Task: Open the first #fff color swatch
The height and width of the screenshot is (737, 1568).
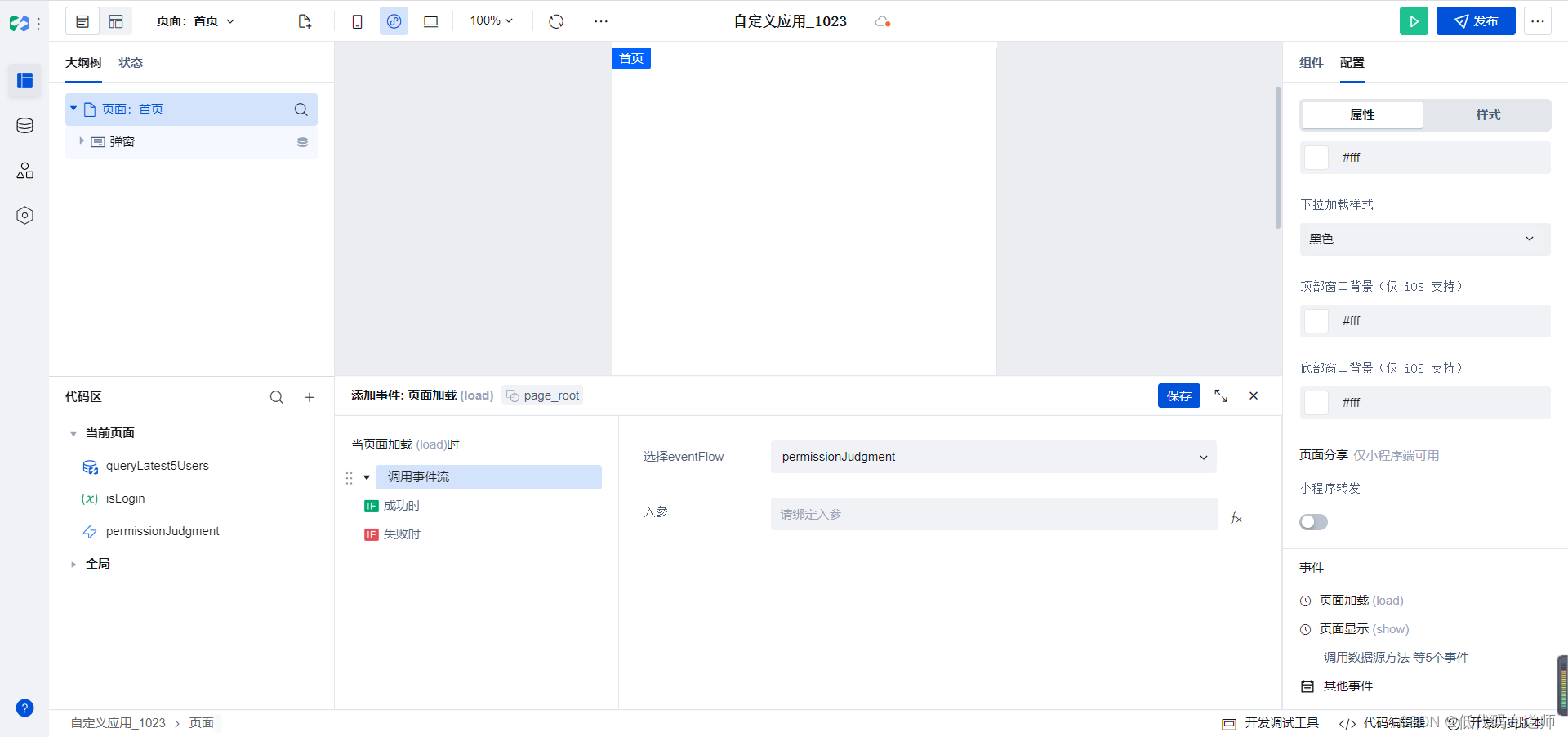Action: (x=1316, y=158)
